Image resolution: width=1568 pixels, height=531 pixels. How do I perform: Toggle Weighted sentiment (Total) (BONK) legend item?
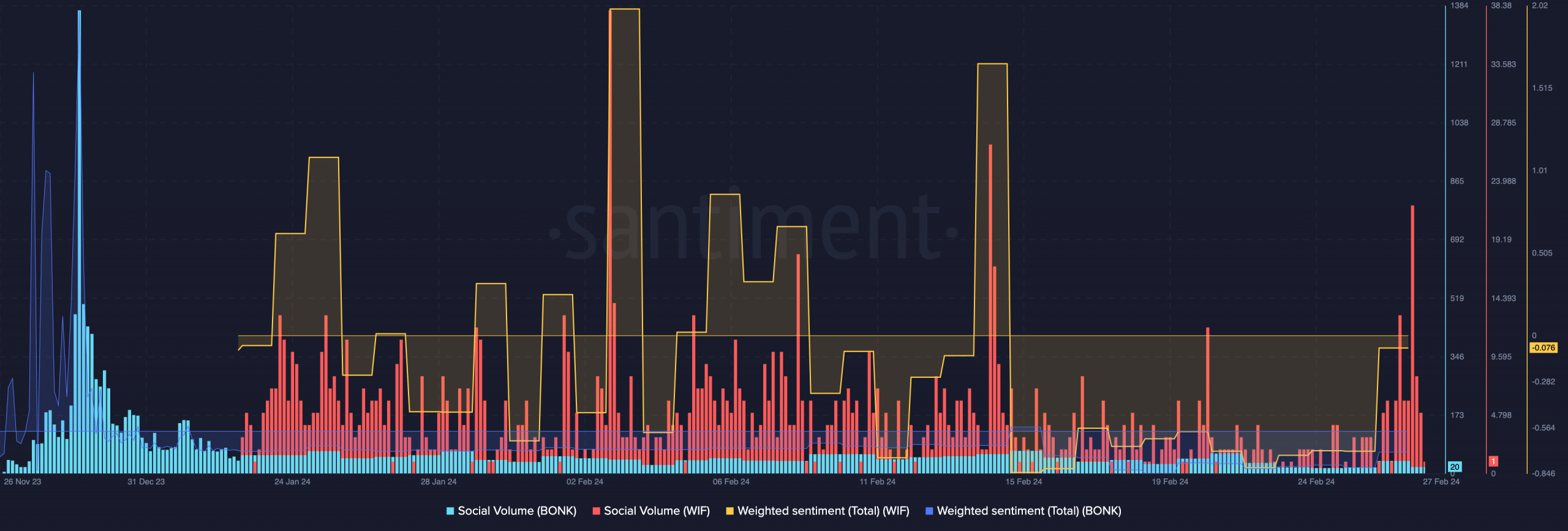(x=1023, y=511)
